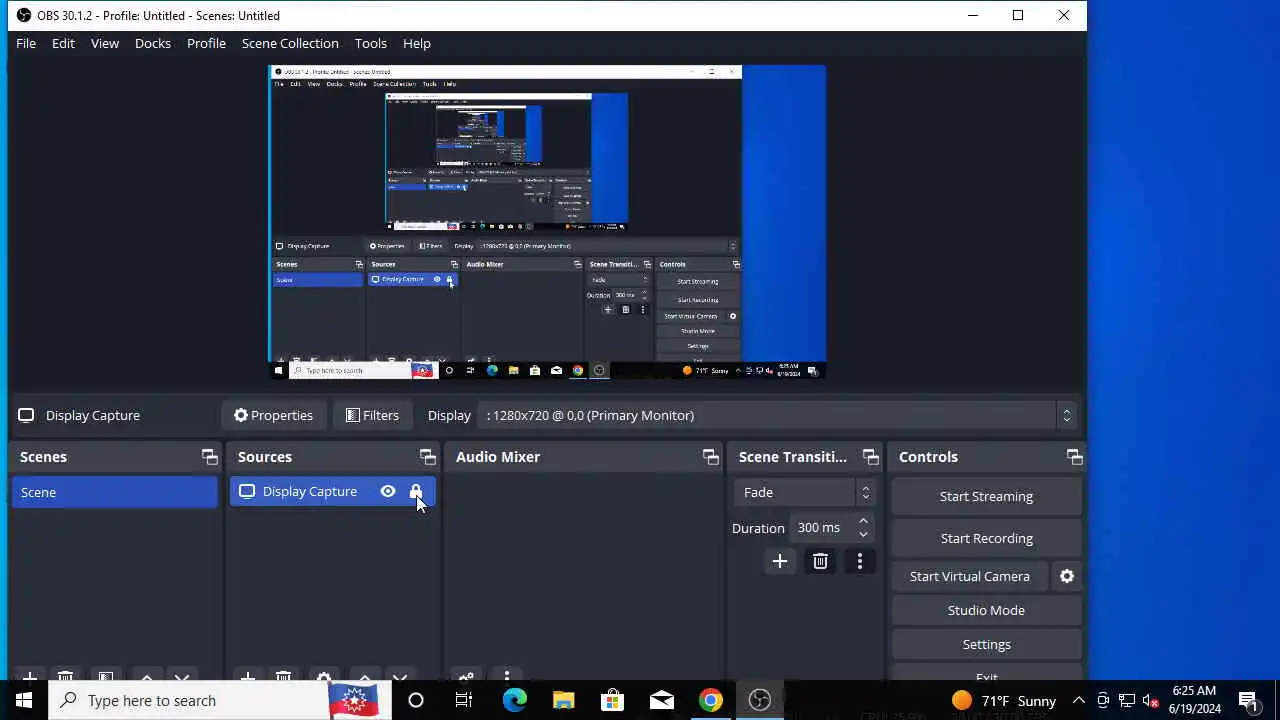Click the OBS Studio taskbar icon

click(759, 700)
